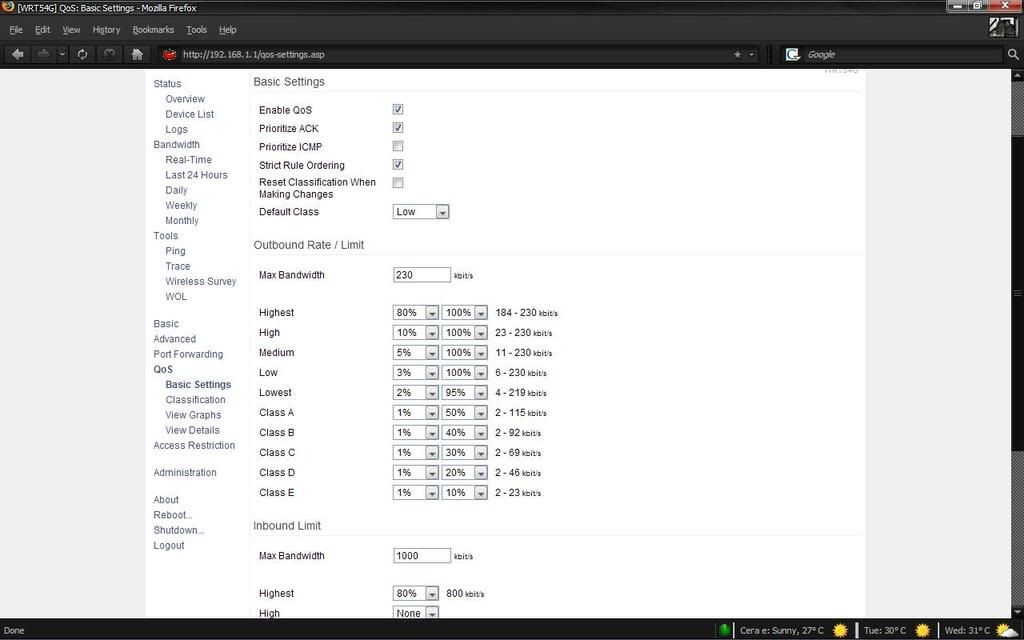
Task: Click the tomato site icon in address bar
Action: click(169, 54)
